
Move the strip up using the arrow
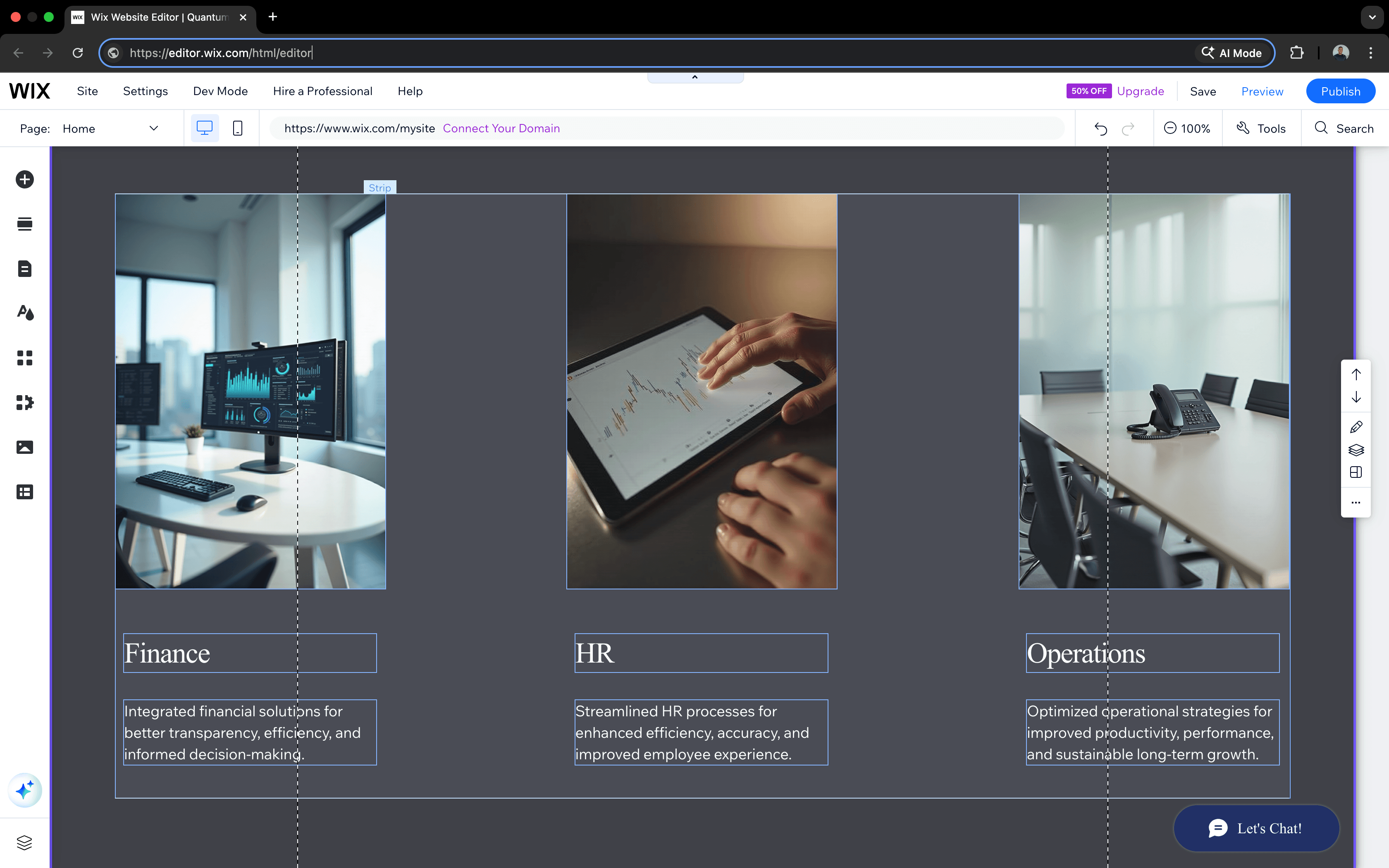click(x=1356, y=374)
